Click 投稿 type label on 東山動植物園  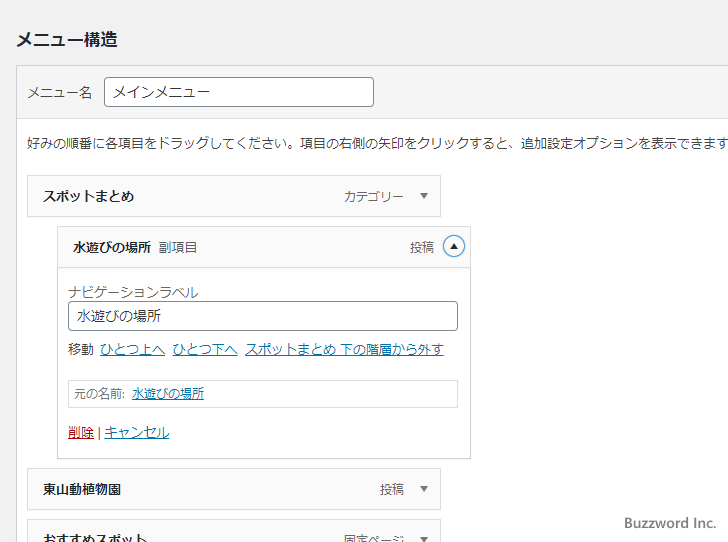click(392, 490)
